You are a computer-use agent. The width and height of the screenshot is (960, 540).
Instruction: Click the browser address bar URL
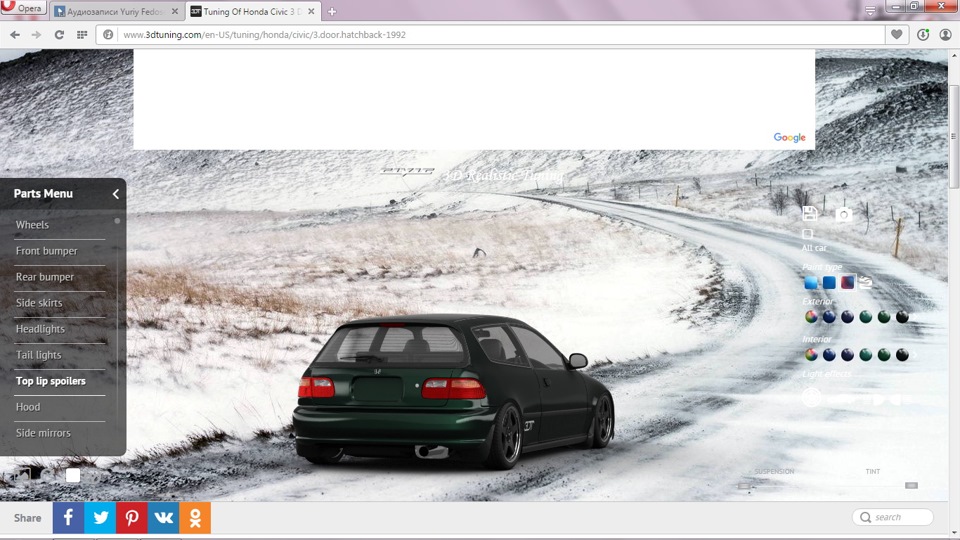pos(264,35)
